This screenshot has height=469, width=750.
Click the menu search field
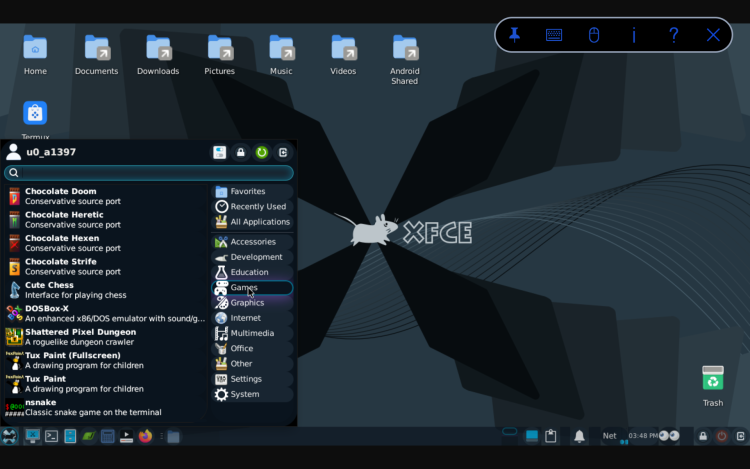149,173
